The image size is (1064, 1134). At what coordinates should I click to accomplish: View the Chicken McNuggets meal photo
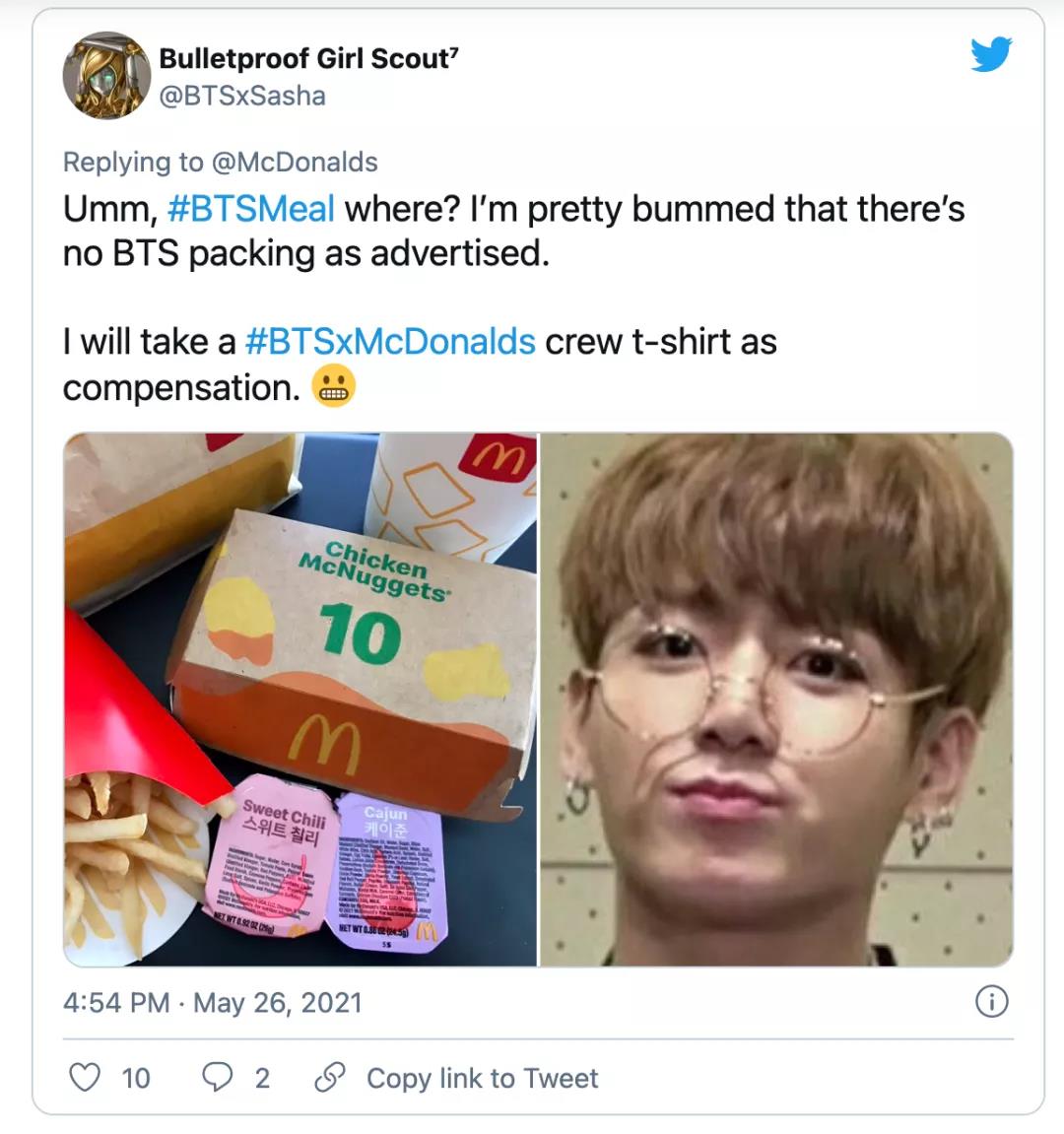coord(300,700)
